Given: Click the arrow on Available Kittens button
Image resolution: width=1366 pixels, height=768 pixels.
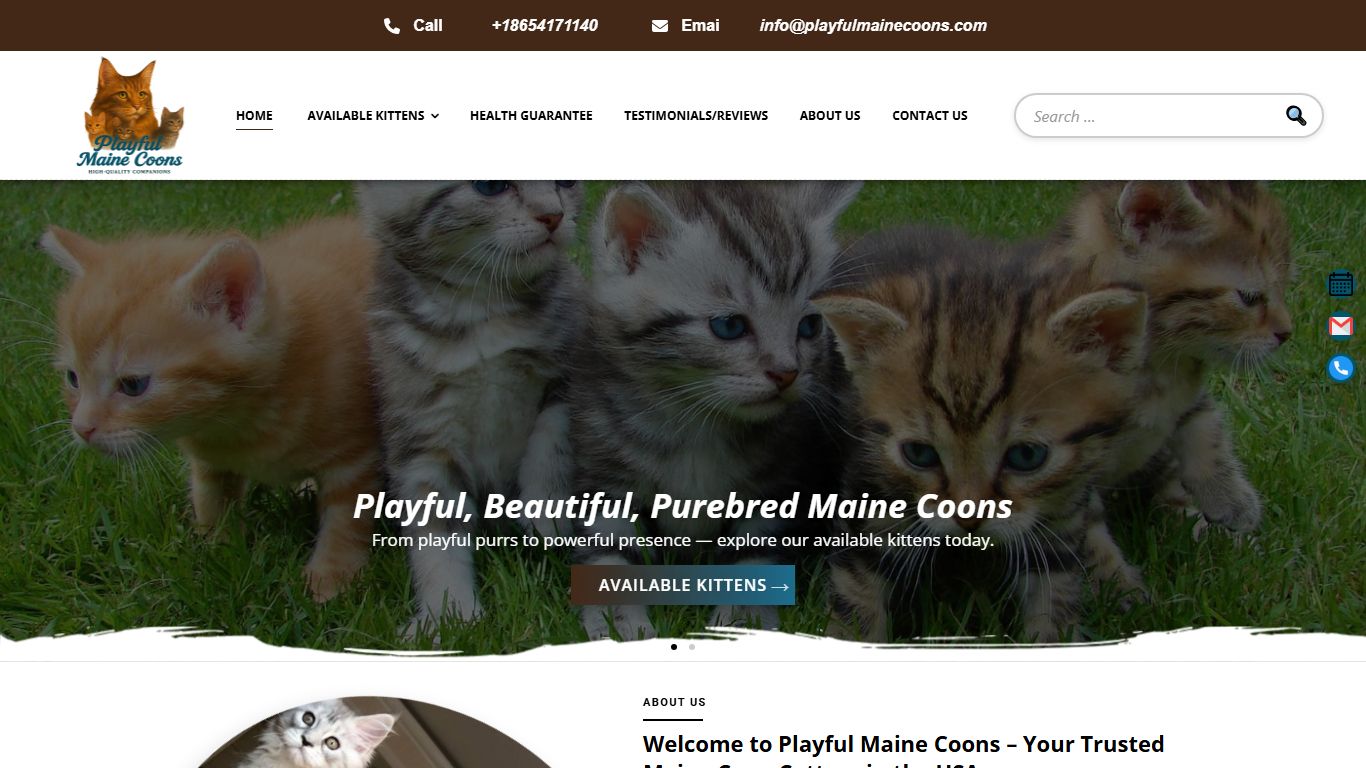Looking at the screenshot, I should tap(780, 587).
